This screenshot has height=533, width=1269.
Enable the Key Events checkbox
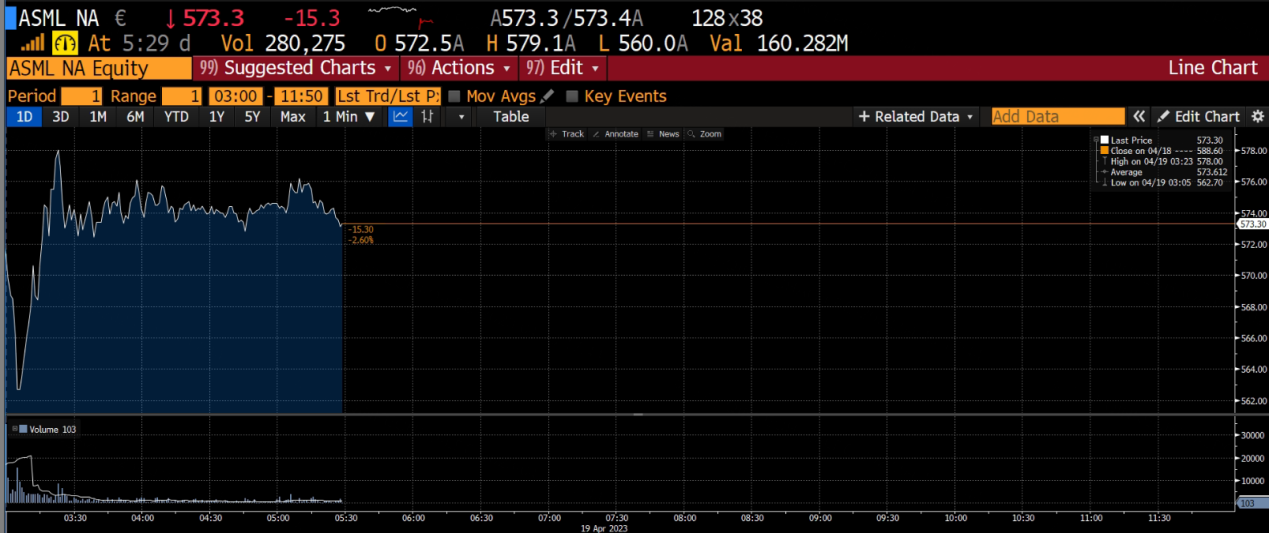point(572,96)
